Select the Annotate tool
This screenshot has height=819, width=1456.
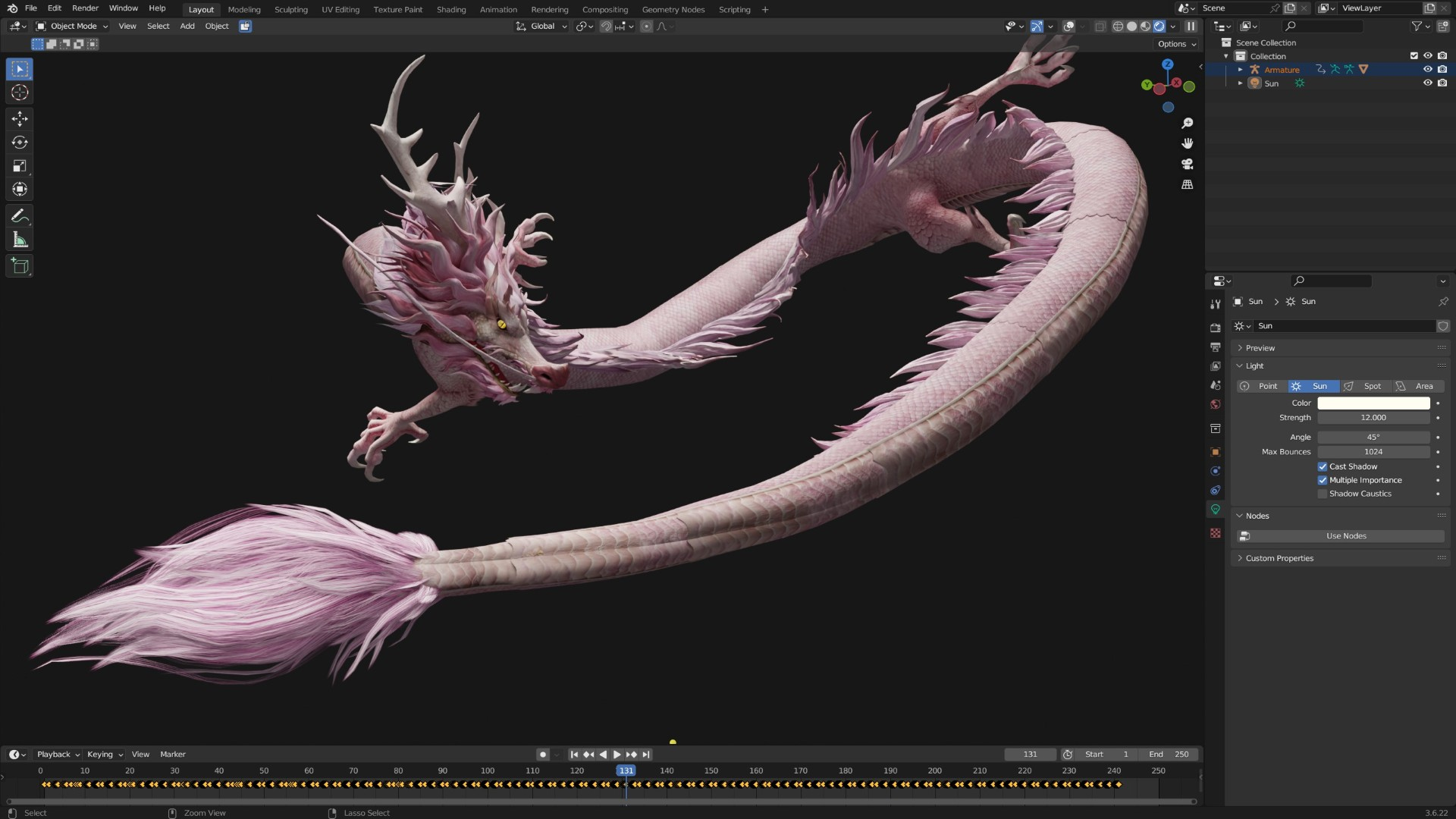click(x=20, y=217)
